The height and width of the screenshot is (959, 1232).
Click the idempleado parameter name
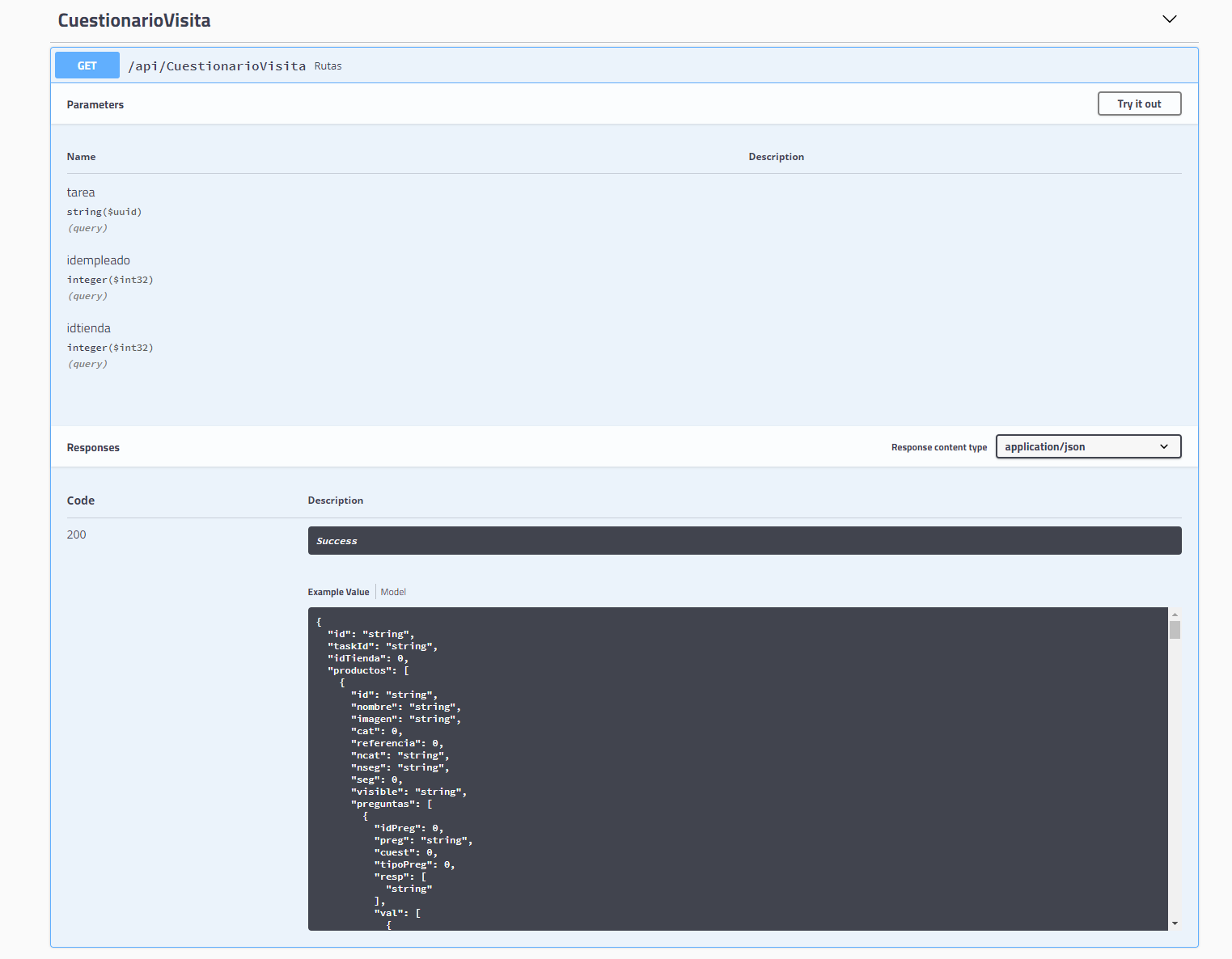coord(98,260)
